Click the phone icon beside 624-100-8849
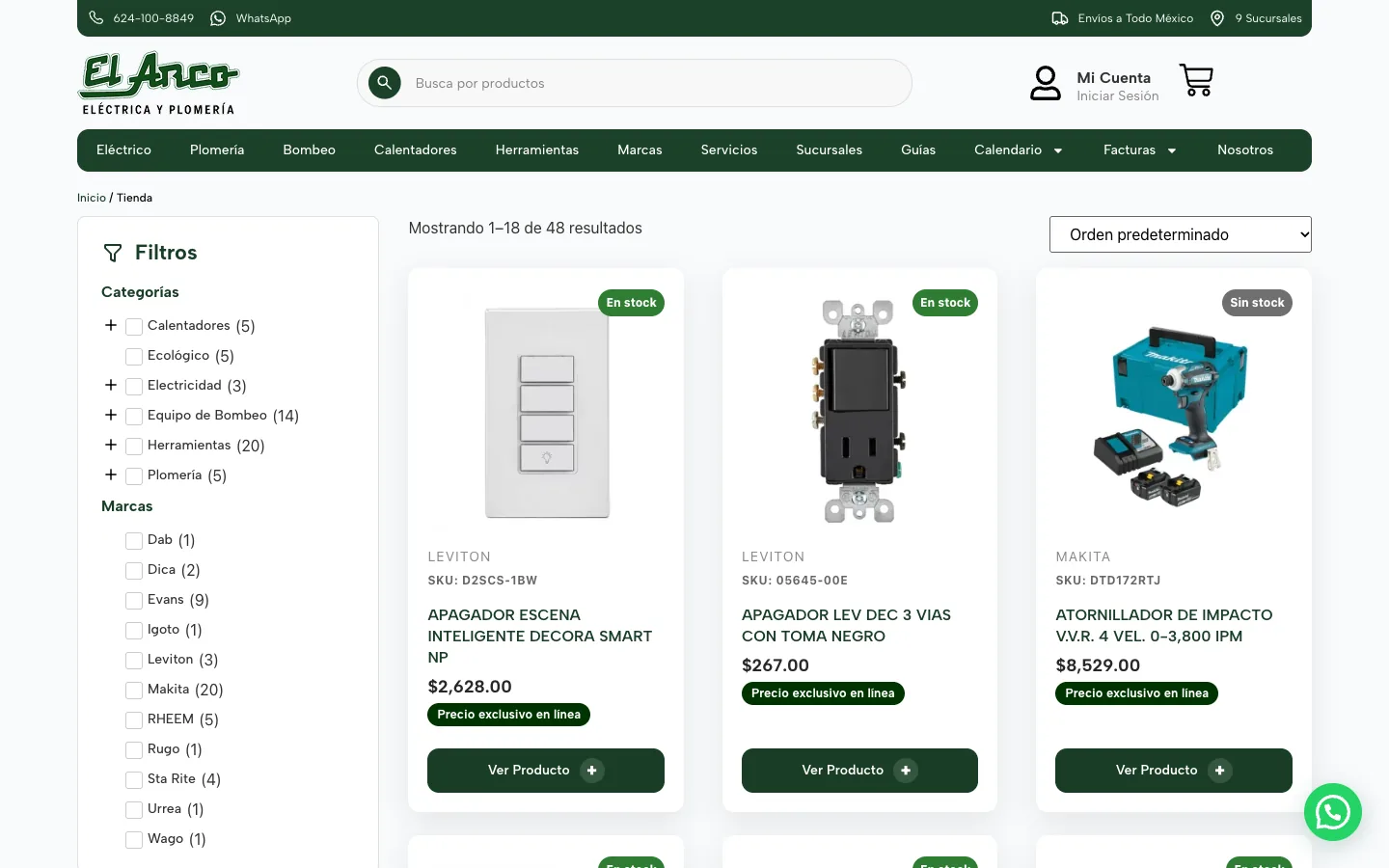 96,18
